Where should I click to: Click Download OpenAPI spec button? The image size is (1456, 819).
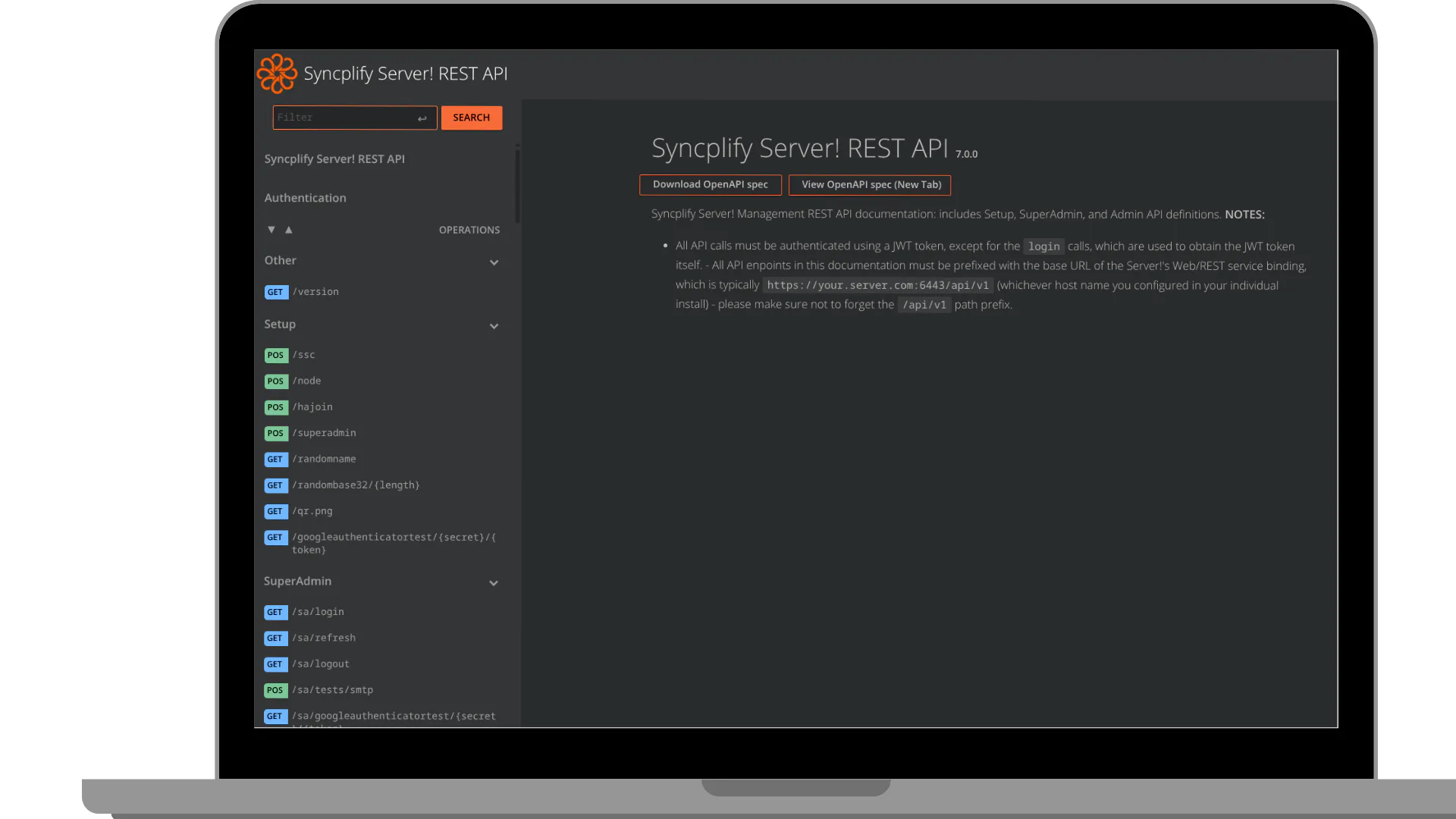(711, 184)
